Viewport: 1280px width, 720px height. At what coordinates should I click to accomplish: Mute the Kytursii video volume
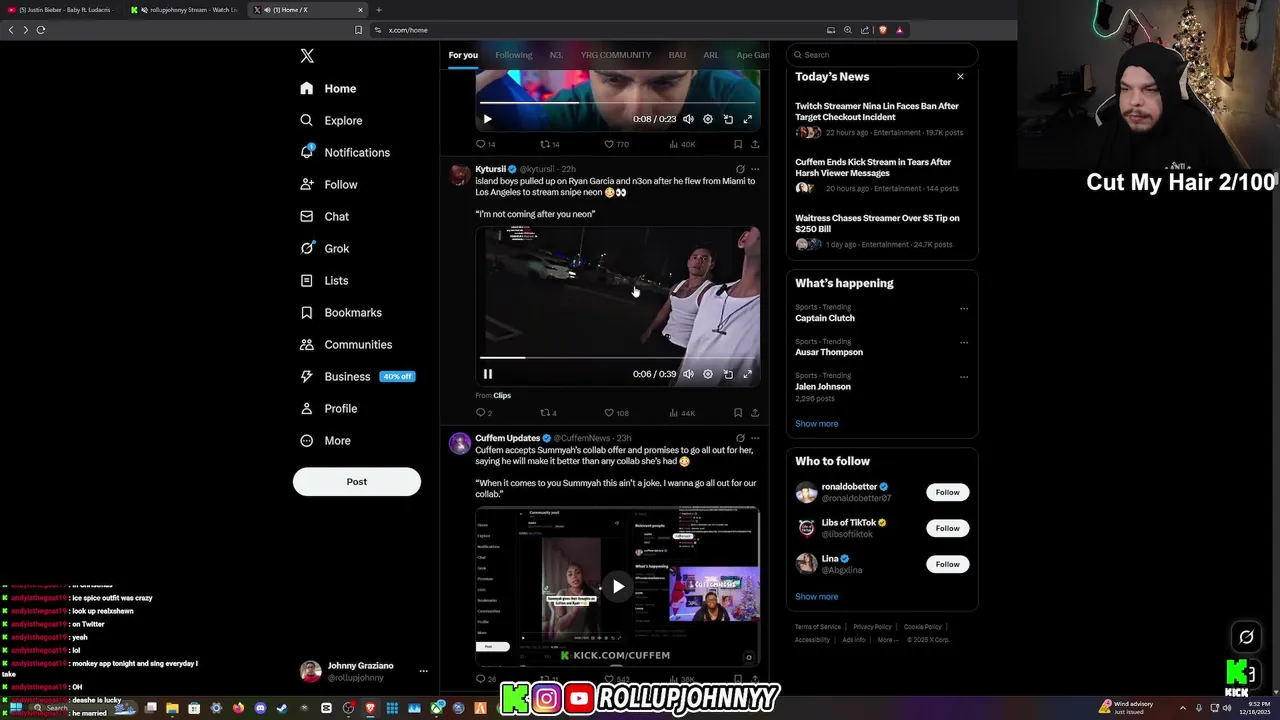[688, 374]
